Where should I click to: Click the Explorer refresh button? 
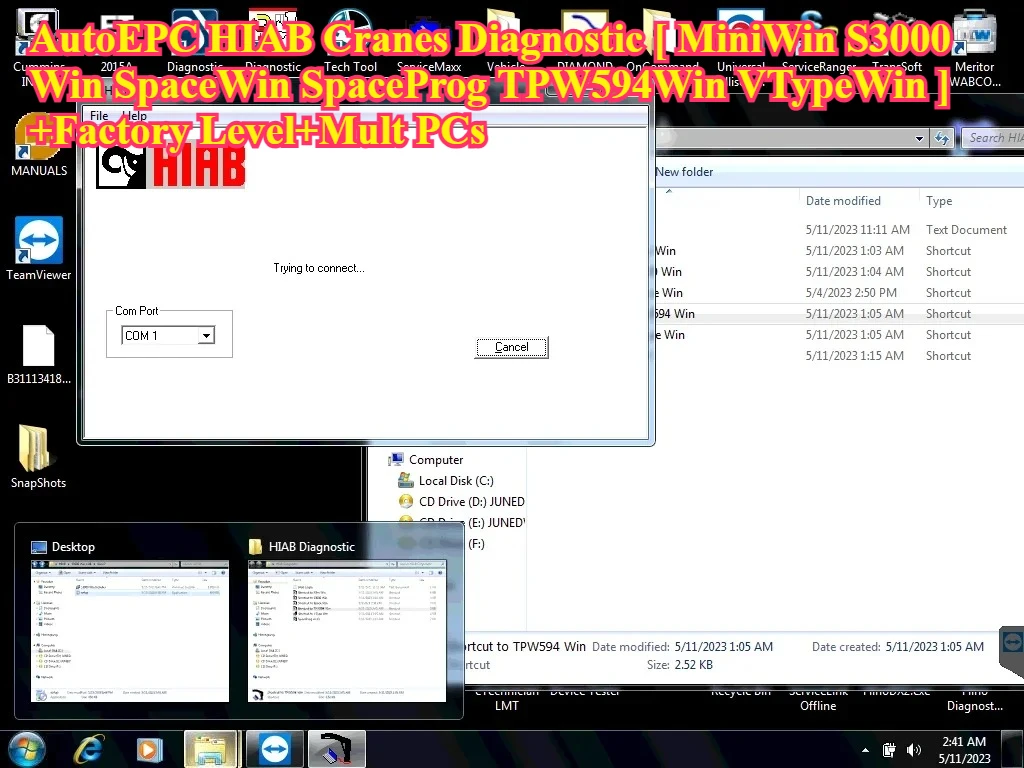[942, 138]
